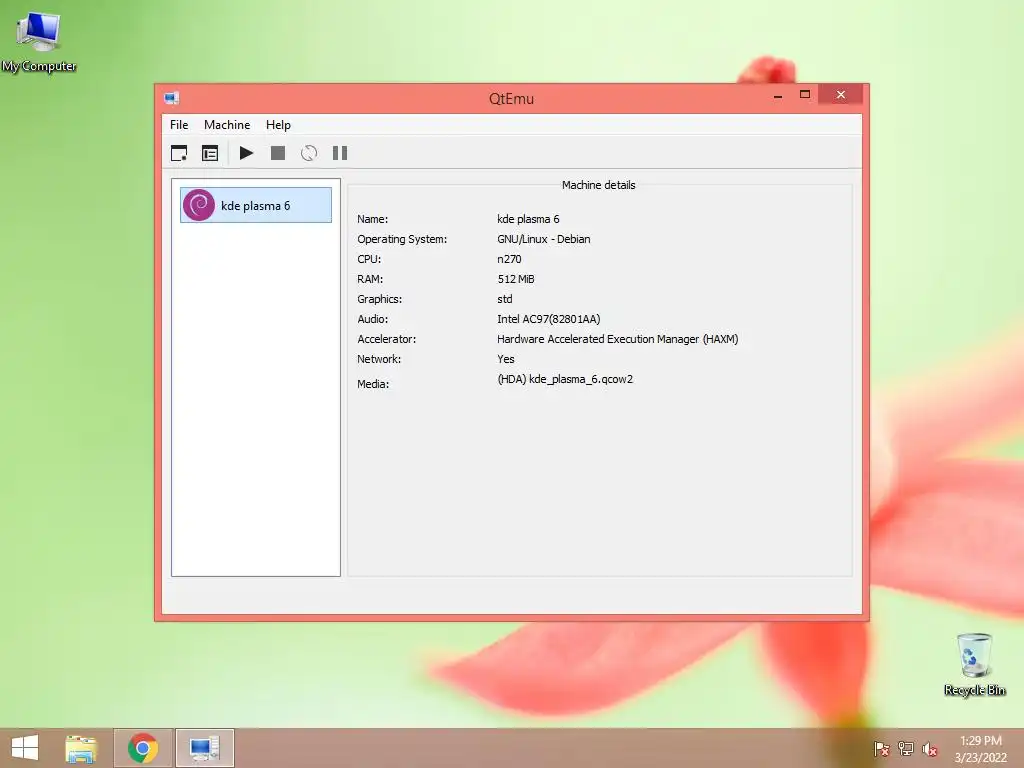Click the taskbar clock showing 1:29 PM
Screen dimensions: 1024x768
[x=980, y=748]
